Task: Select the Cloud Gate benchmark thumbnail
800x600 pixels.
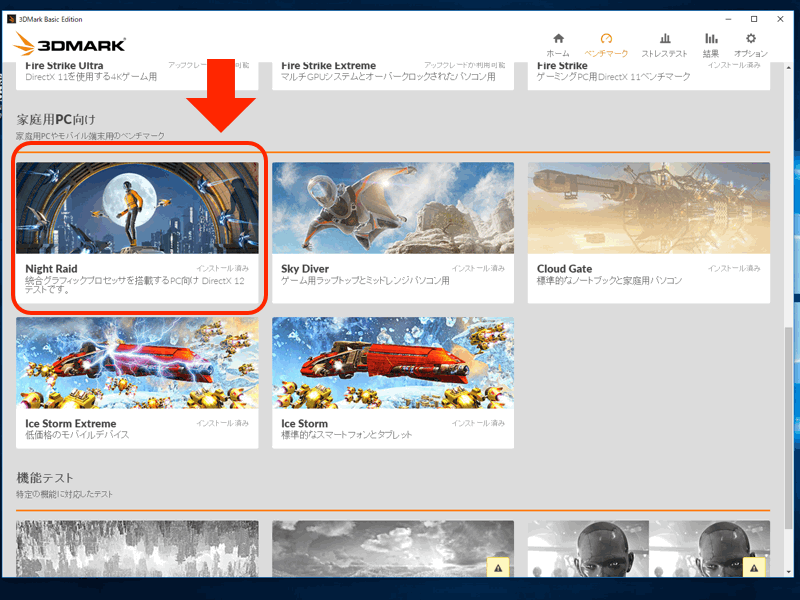Action: click(649, 208)
